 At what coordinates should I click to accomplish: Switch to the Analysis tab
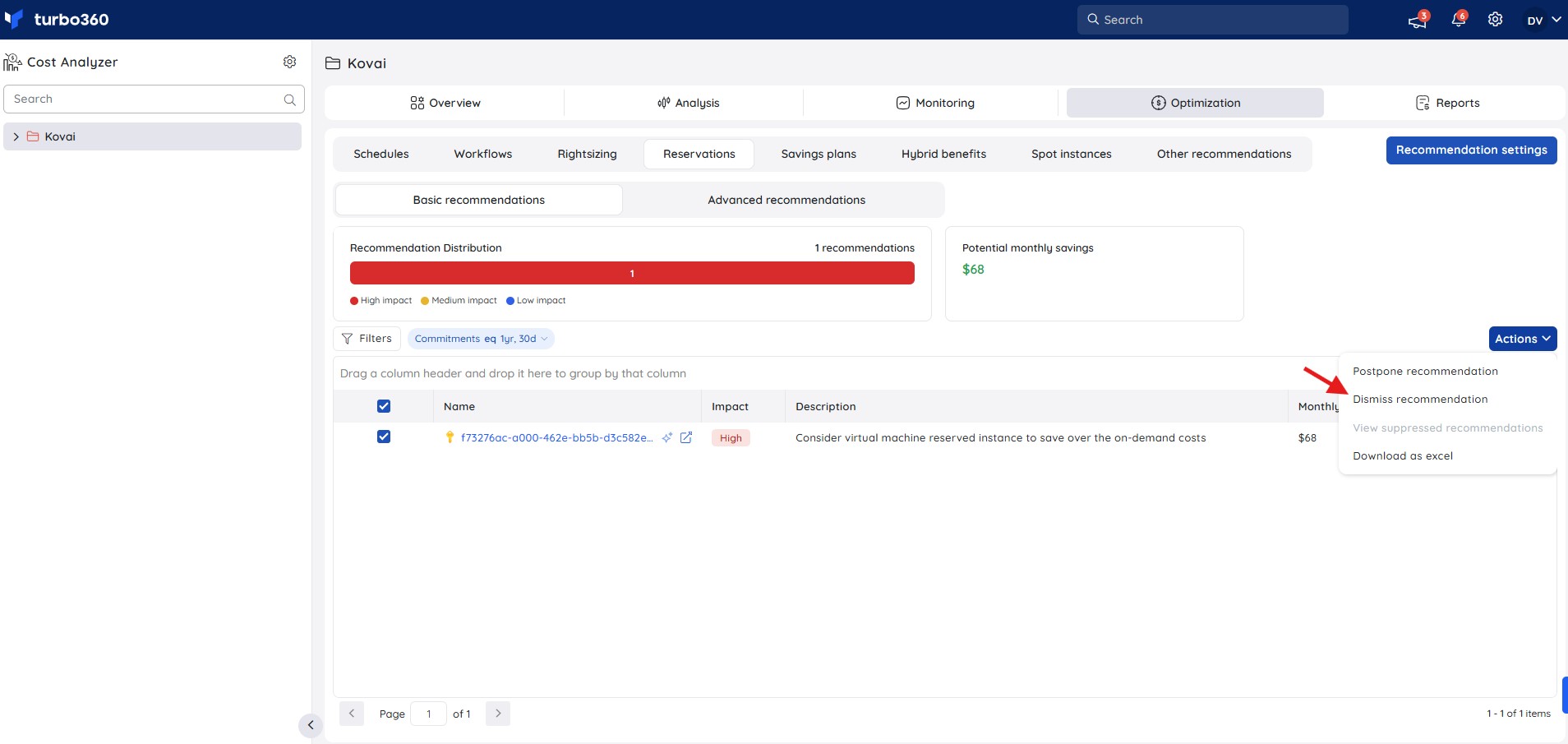(688, 103)
